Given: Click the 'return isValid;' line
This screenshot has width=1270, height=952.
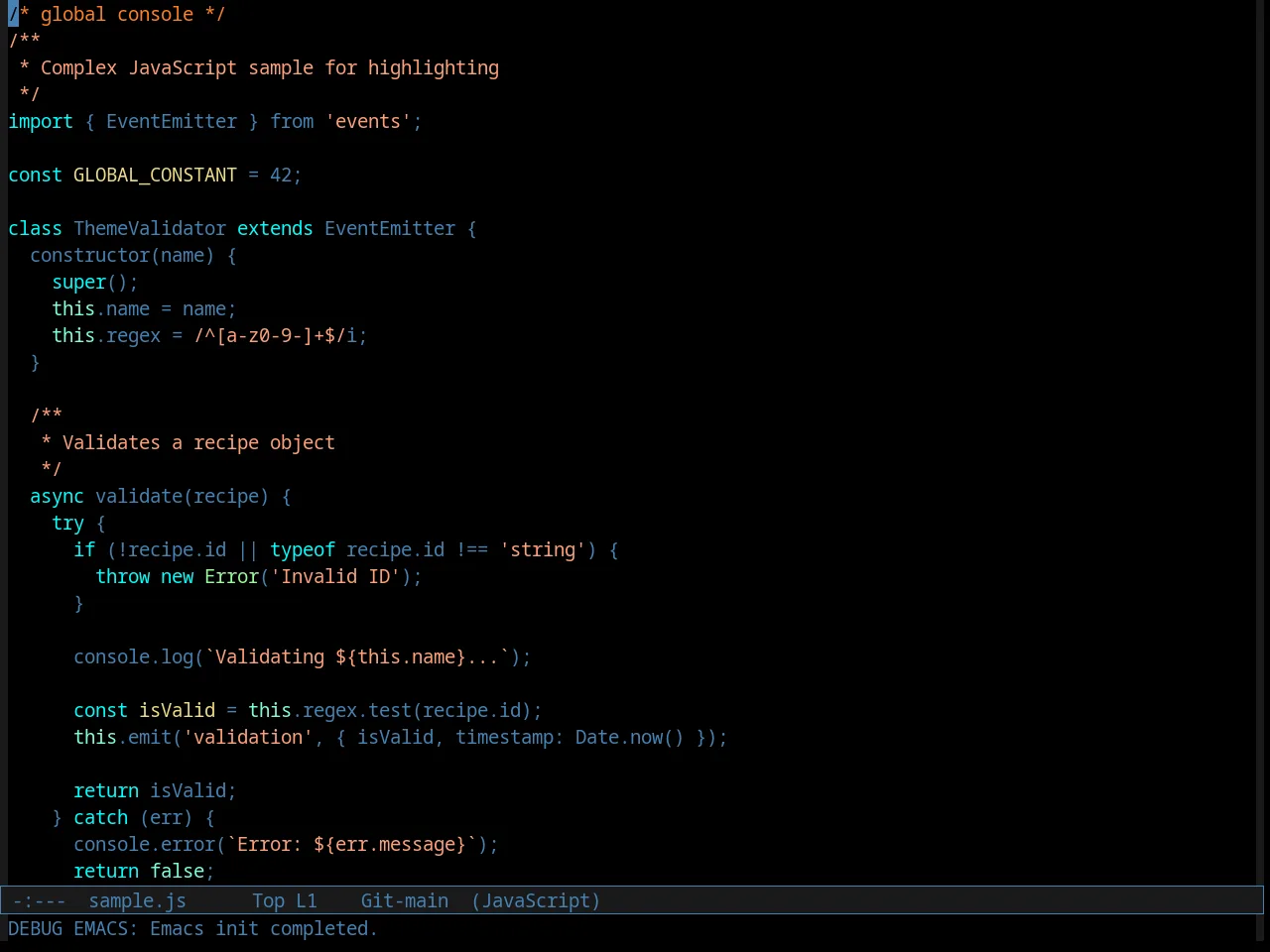Looking at the screenshot, I should tap(155, 790).
